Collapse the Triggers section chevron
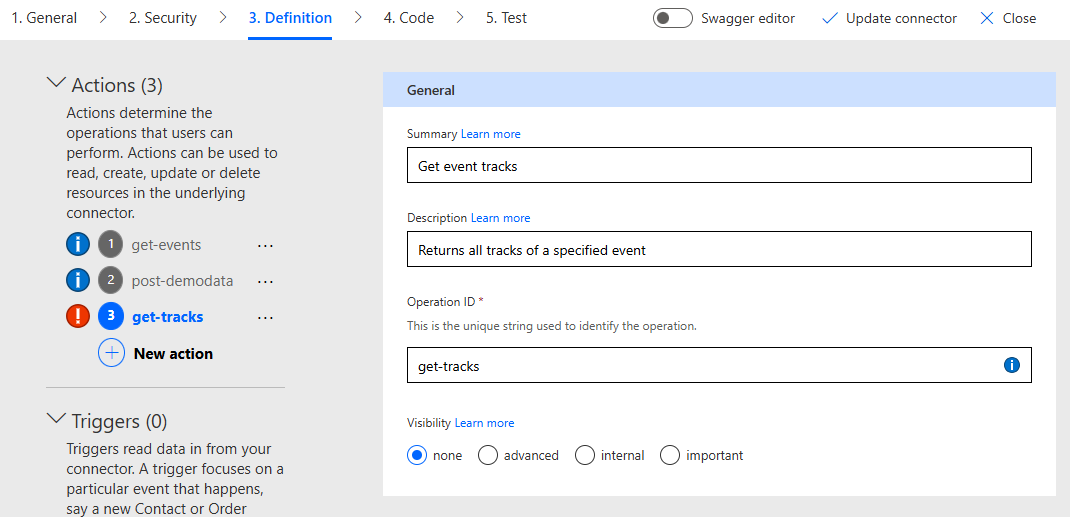This screenshot has width=1070, height=517. tap(57, 421)
